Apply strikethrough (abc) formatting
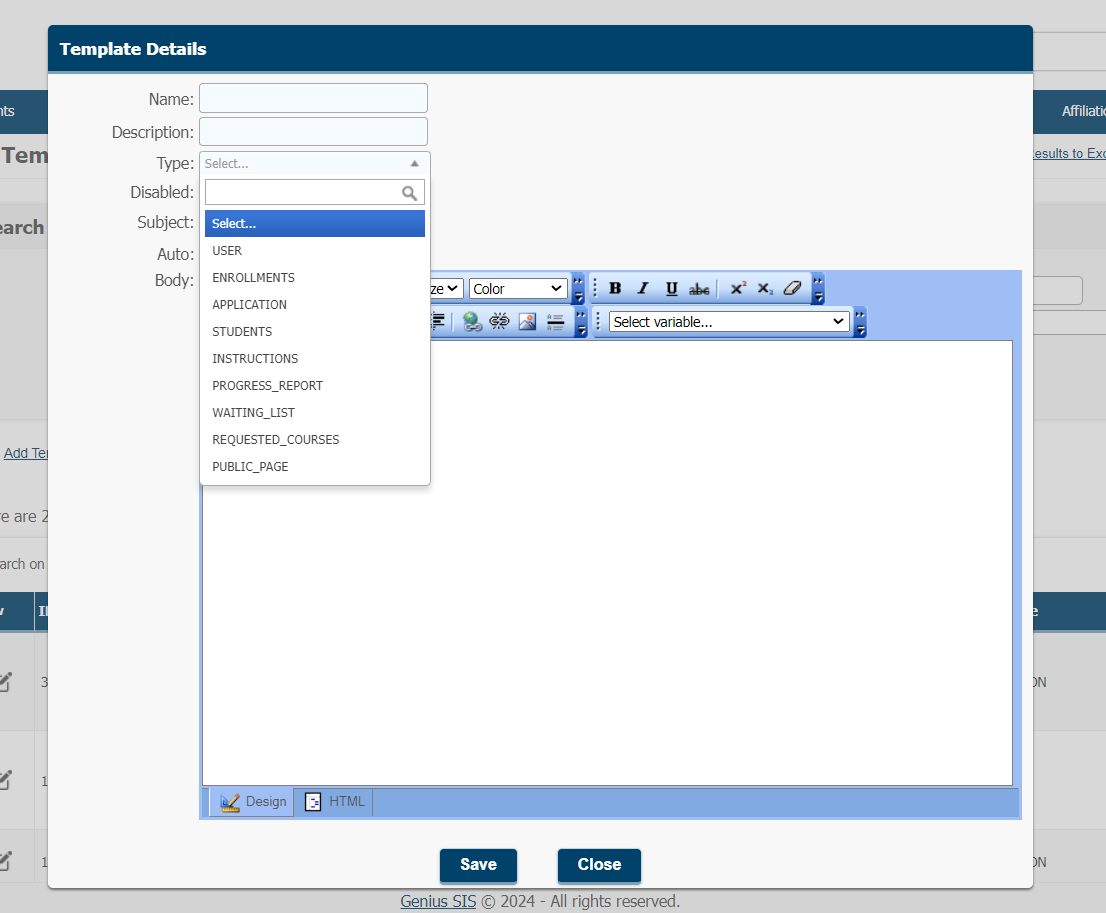This screenshot has width=1106, height=913. coord(699,289)
